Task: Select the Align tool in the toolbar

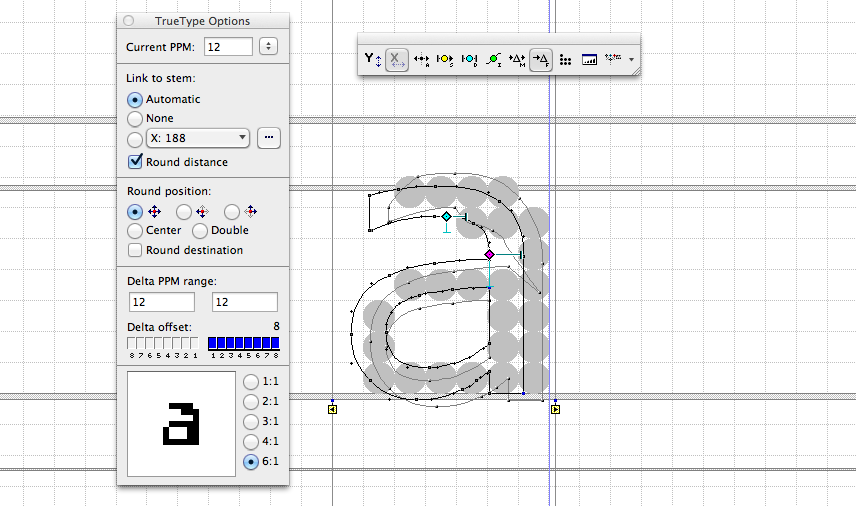Action: (421, 60)
